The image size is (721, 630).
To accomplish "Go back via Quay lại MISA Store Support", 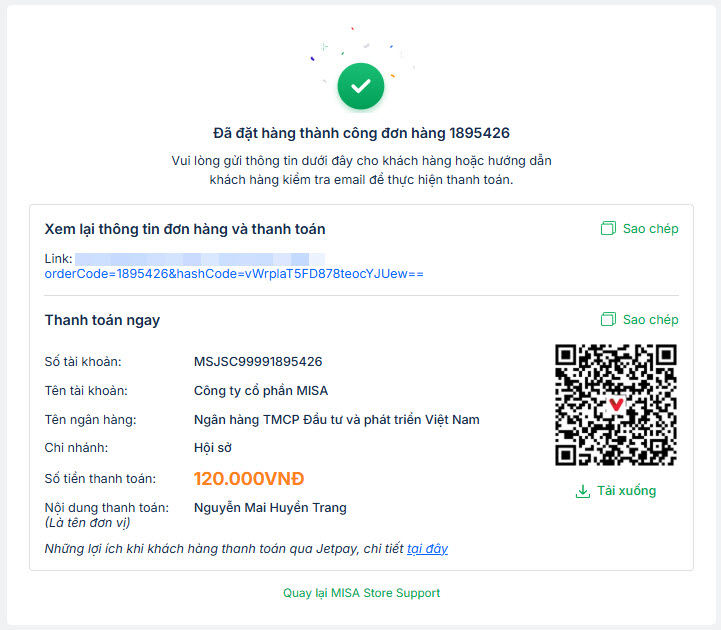I will [361, 593].
